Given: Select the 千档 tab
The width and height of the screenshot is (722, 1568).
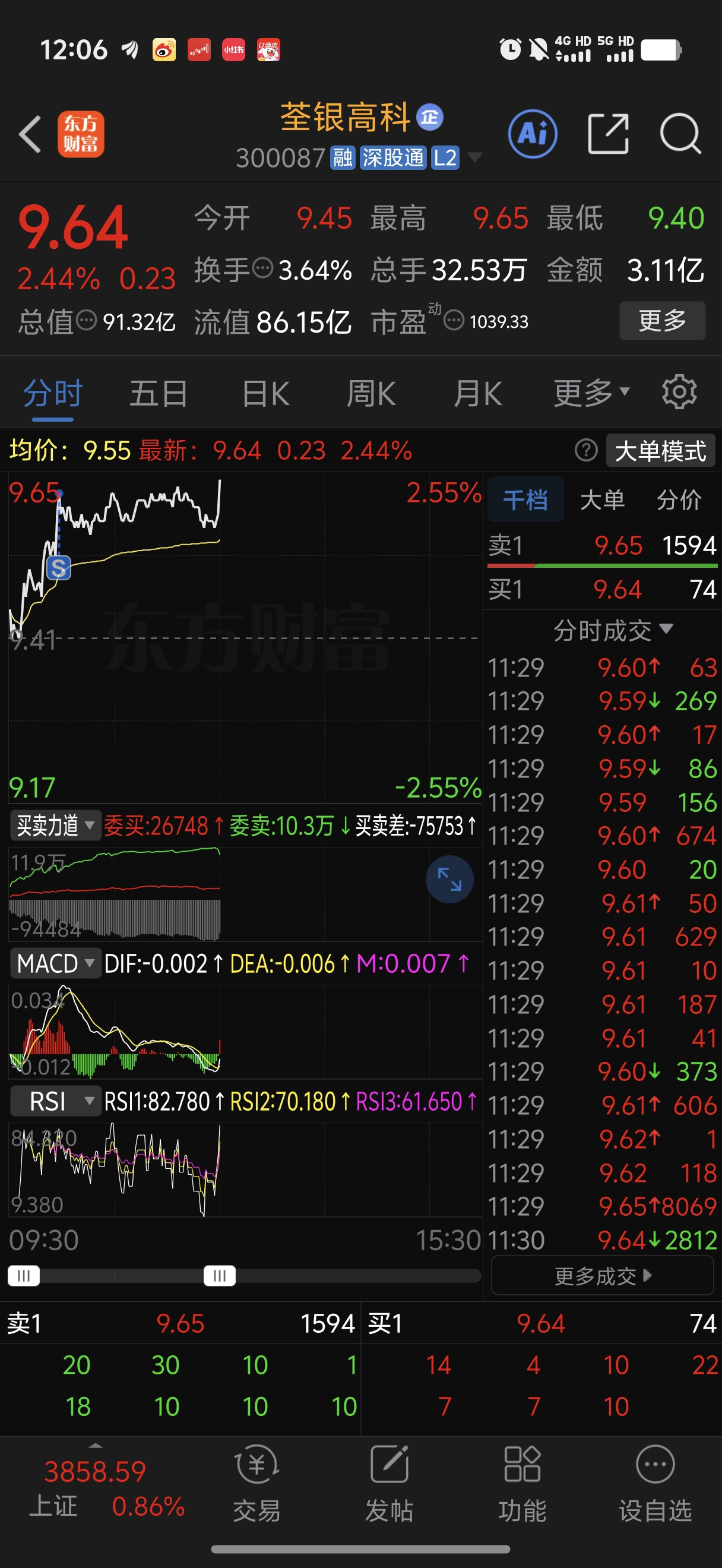Looking at the screenshot, I should [525, 500].
